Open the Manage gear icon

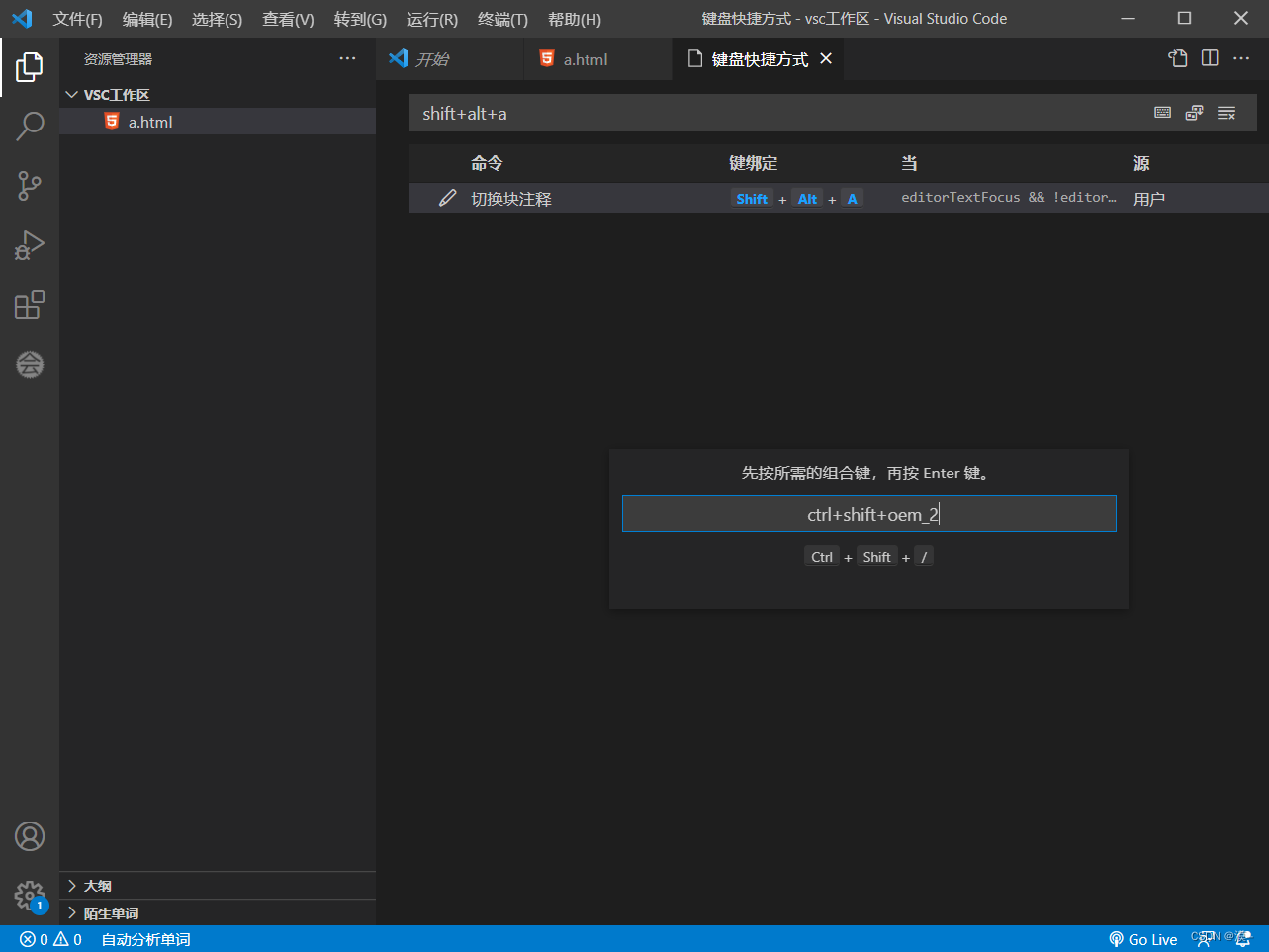30,896
